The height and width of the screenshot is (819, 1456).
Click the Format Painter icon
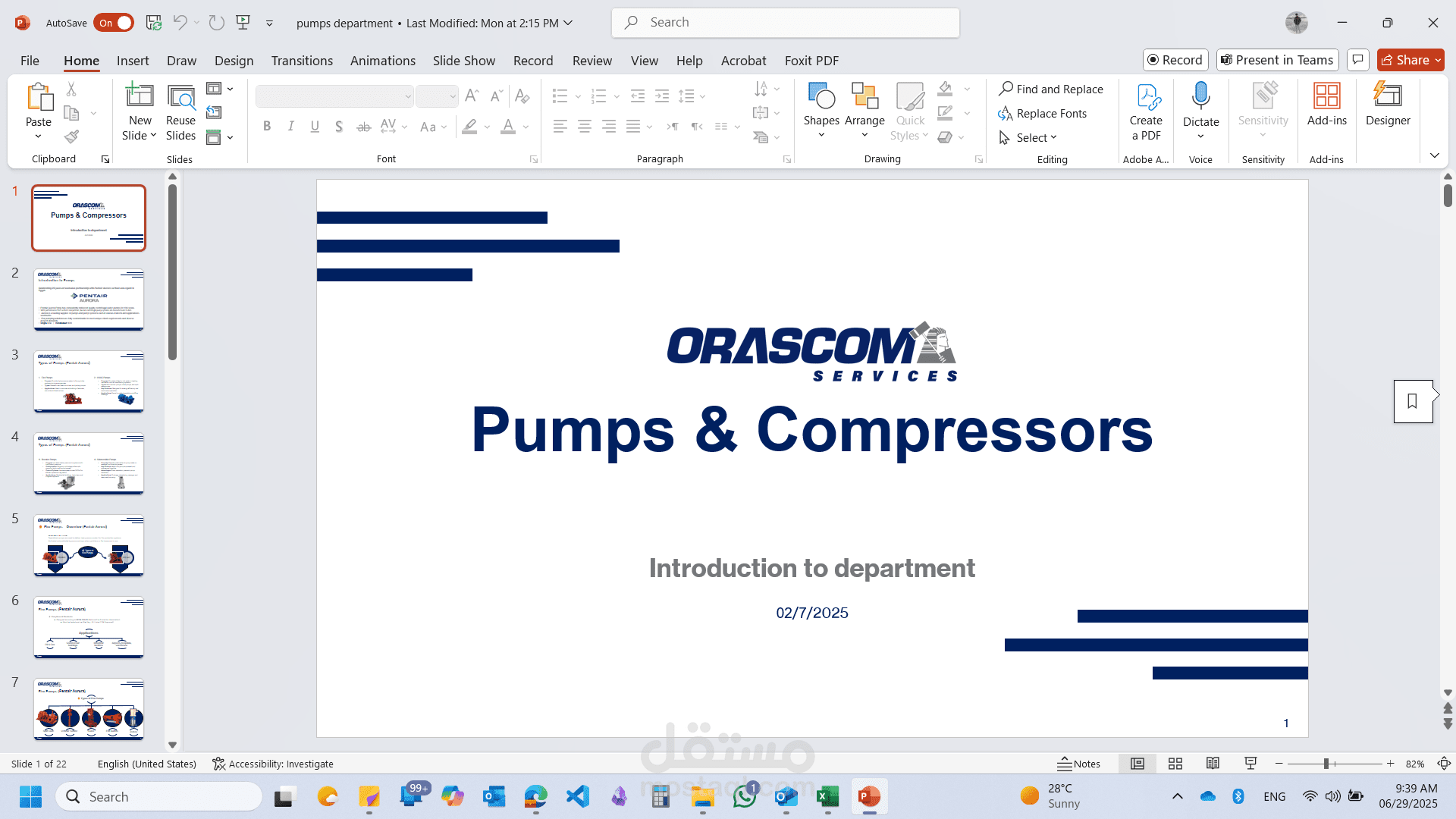point(71,136)
